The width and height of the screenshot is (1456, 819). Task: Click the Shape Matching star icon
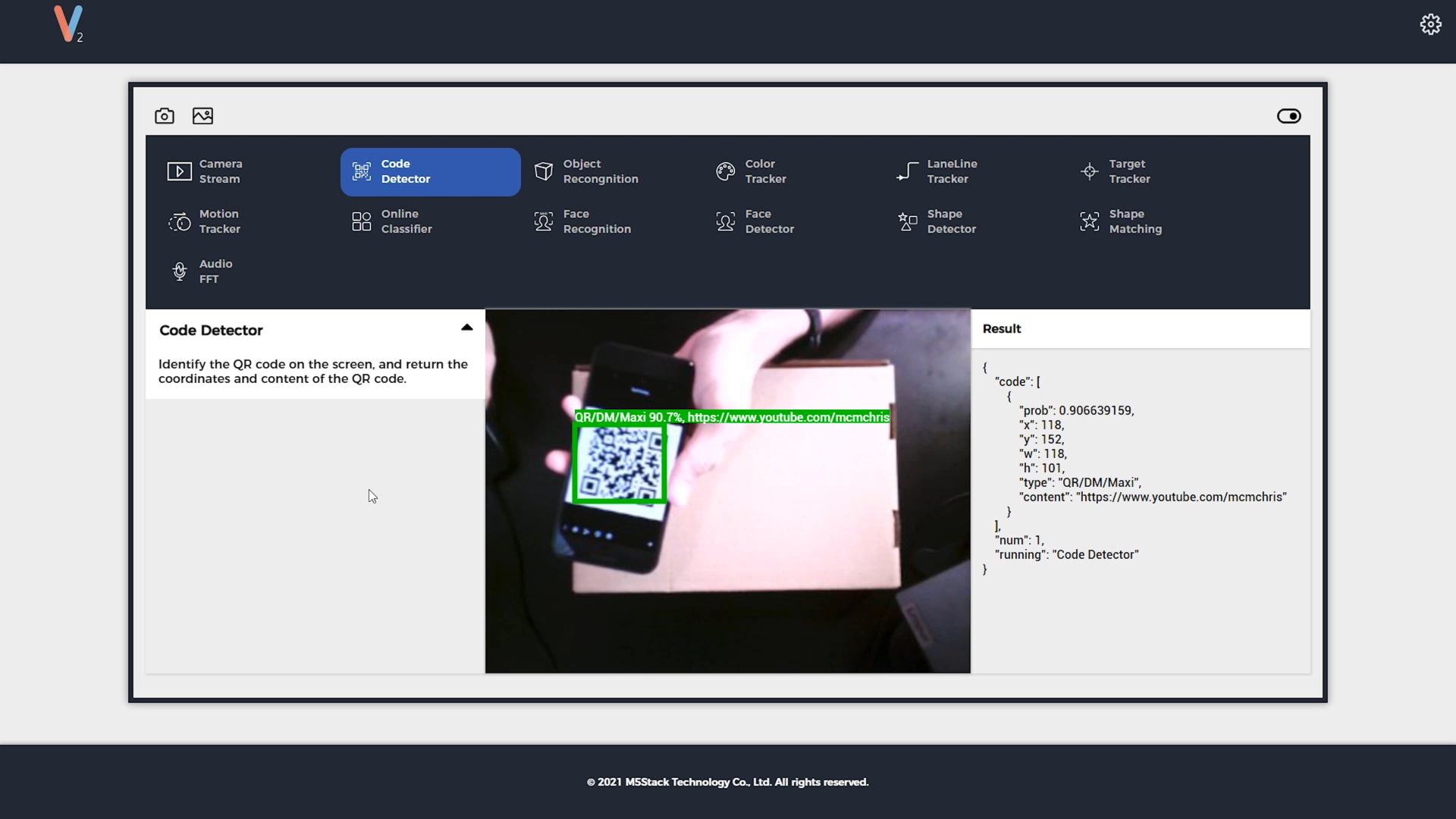tap(1090, 221)
